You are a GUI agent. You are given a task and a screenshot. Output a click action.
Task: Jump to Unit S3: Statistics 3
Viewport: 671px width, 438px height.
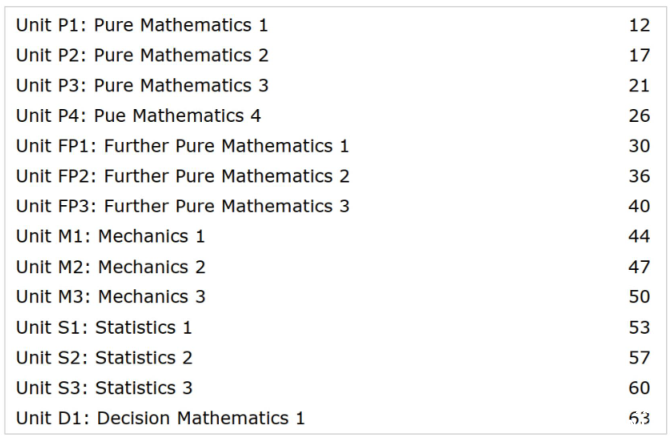pos(104,388)
